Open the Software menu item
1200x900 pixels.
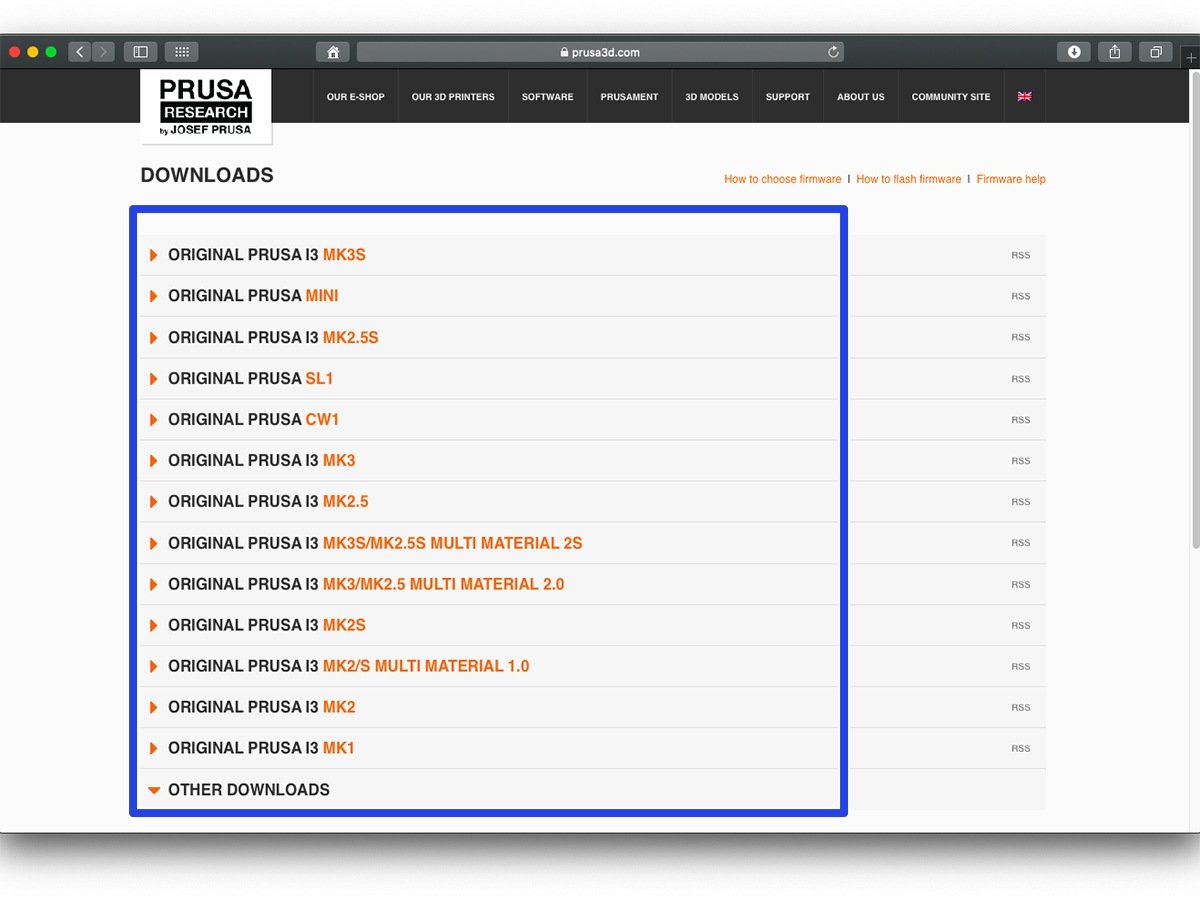click(x=547, y=97)
